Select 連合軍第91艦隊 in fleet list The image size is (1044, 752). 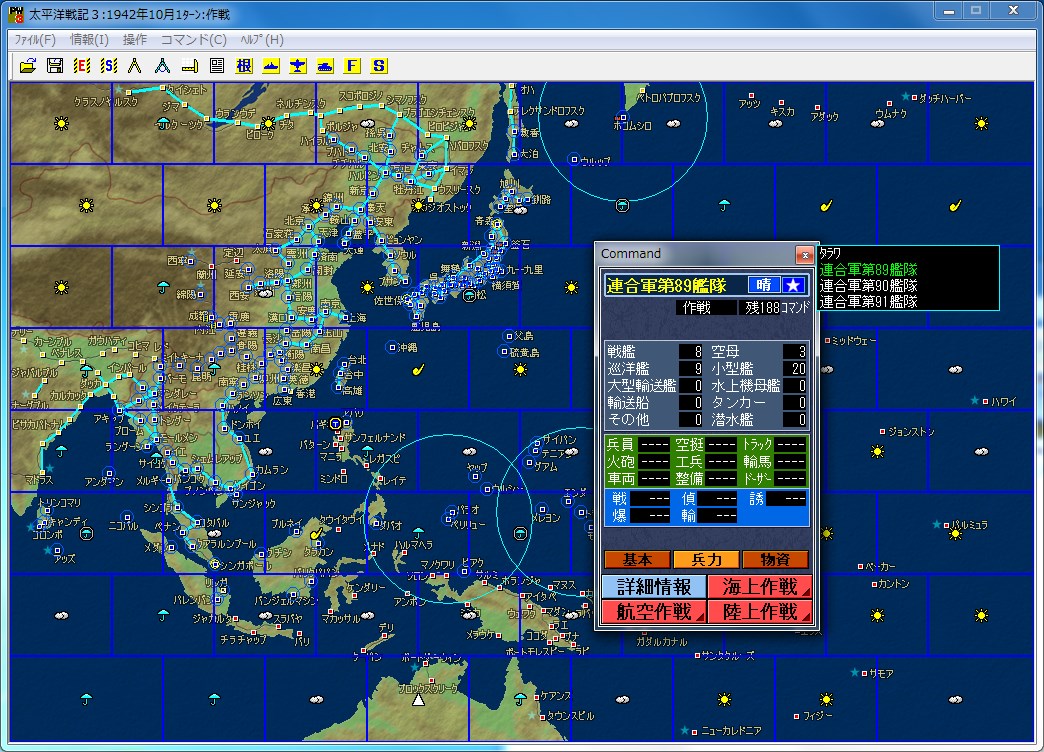(x=868, y=302)
